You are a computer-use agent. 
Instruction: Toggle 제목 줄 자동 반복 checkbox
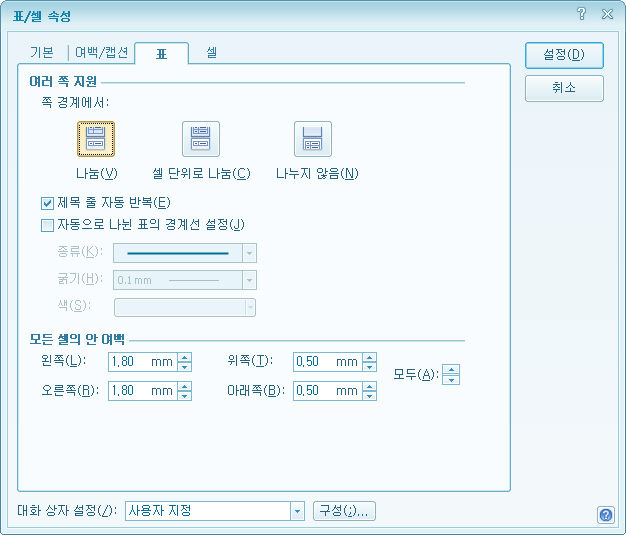(x=47, y=203)
